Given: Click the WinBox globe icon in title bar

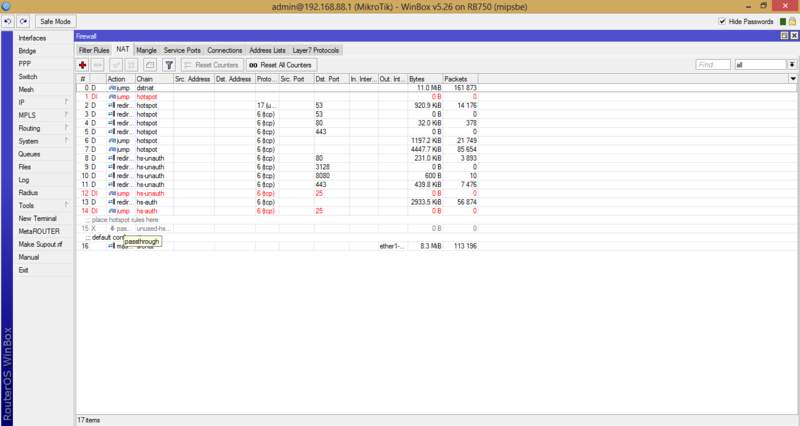Looking at the screenshot, I should 6,6.
